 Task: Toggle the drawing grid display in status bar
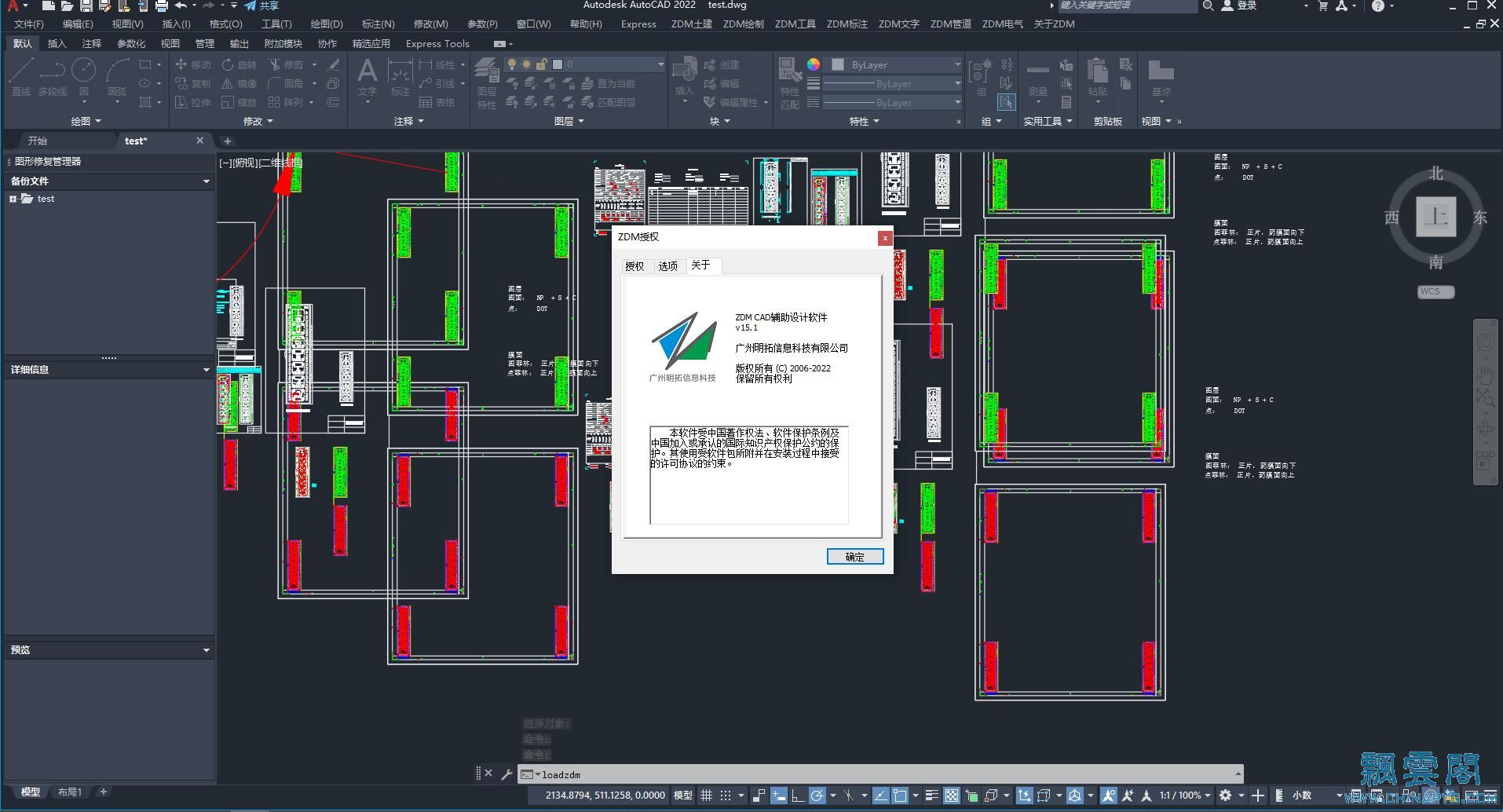click(x=706, y=796)
